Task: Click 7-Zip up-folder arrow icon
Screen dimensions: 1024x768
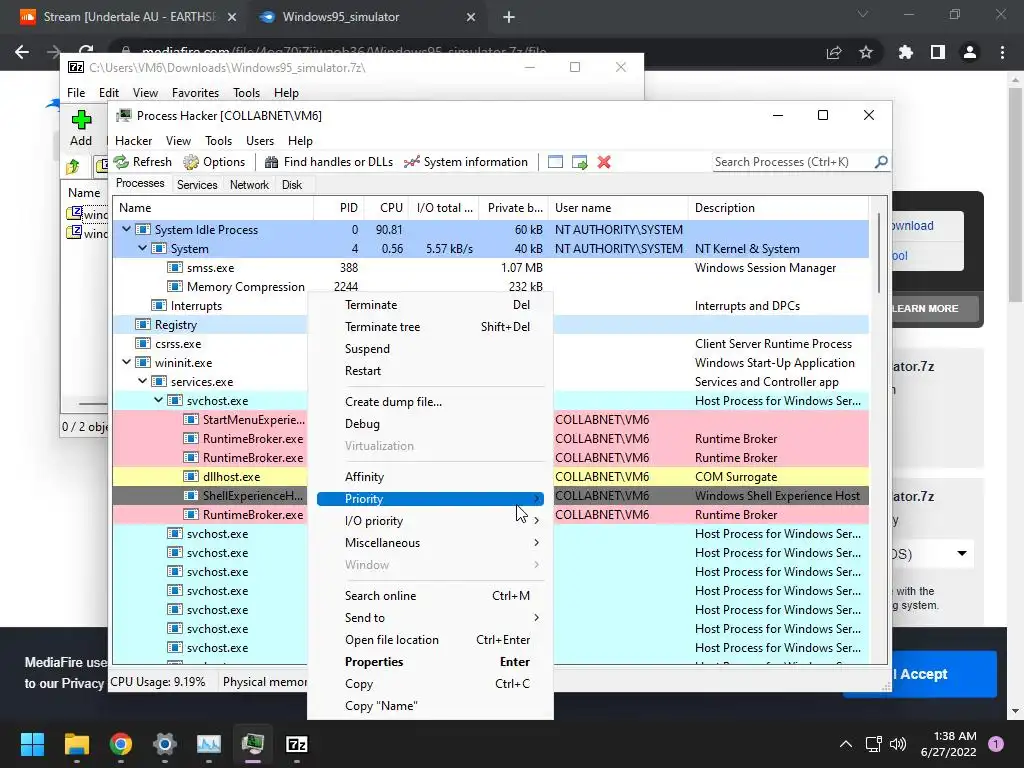Action: pos(72,167)
